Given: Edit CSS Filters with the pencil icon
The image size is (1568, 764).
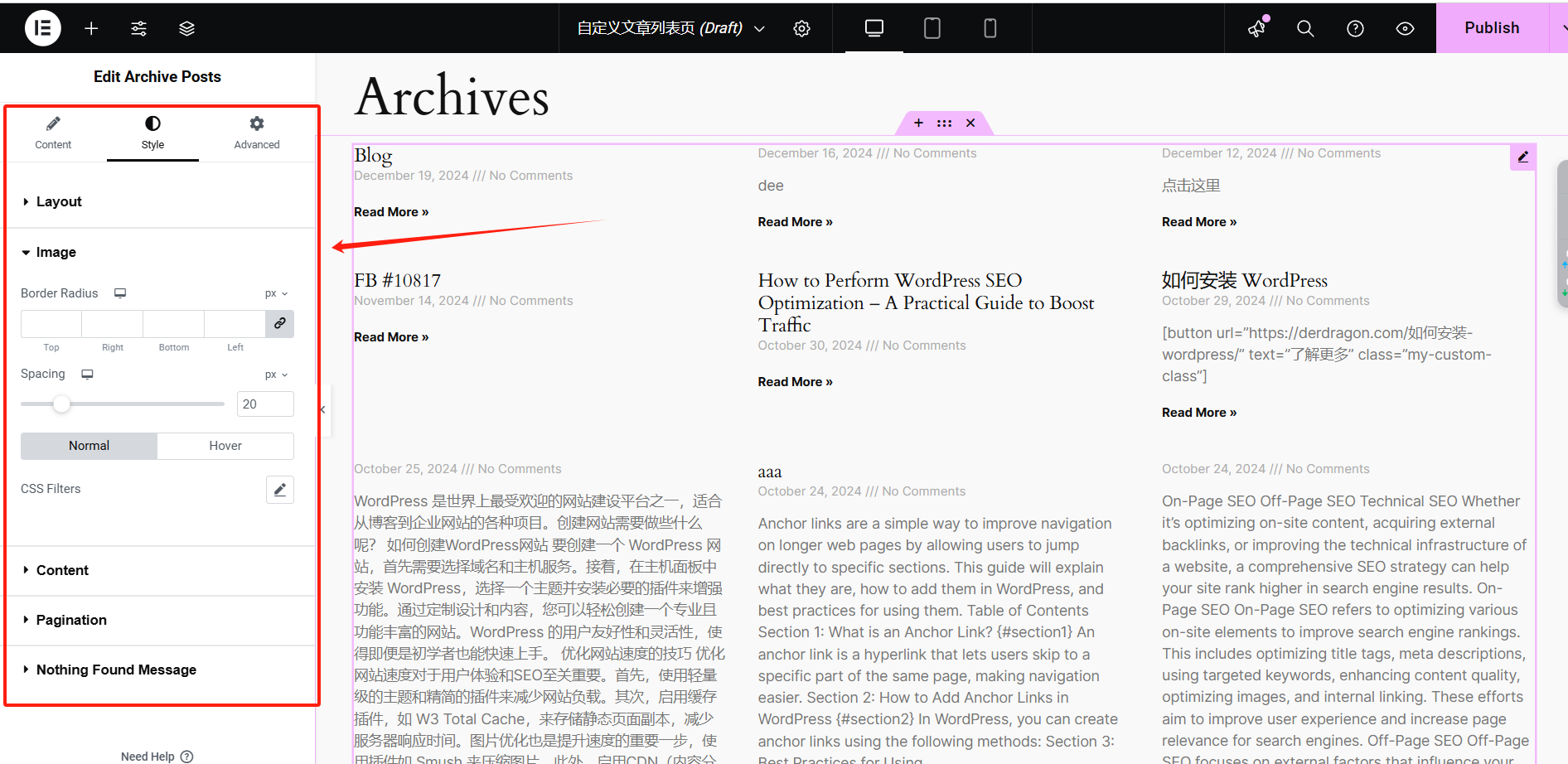Looking at the screenshot, I should pos(279,489).
